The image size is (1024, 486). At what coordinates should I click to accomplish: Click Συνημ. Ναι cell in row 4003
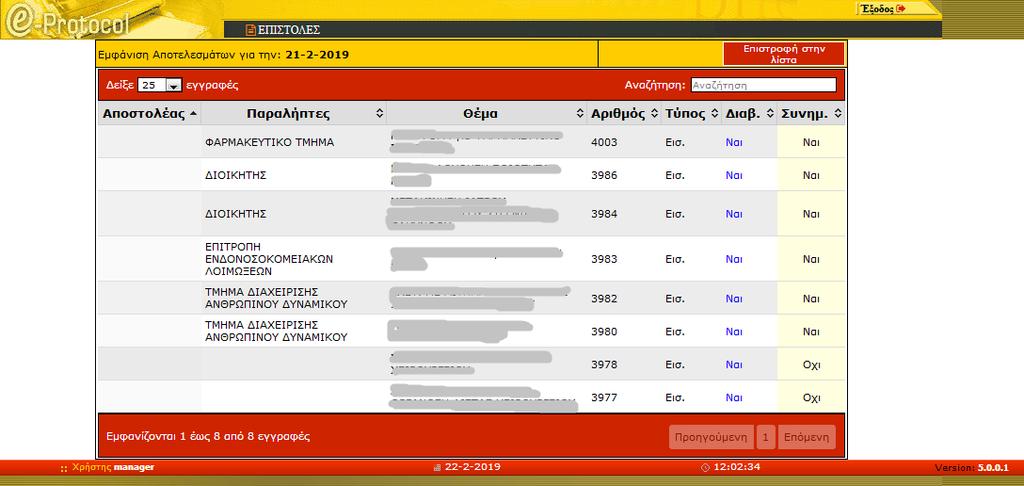[x=811, y=142]
